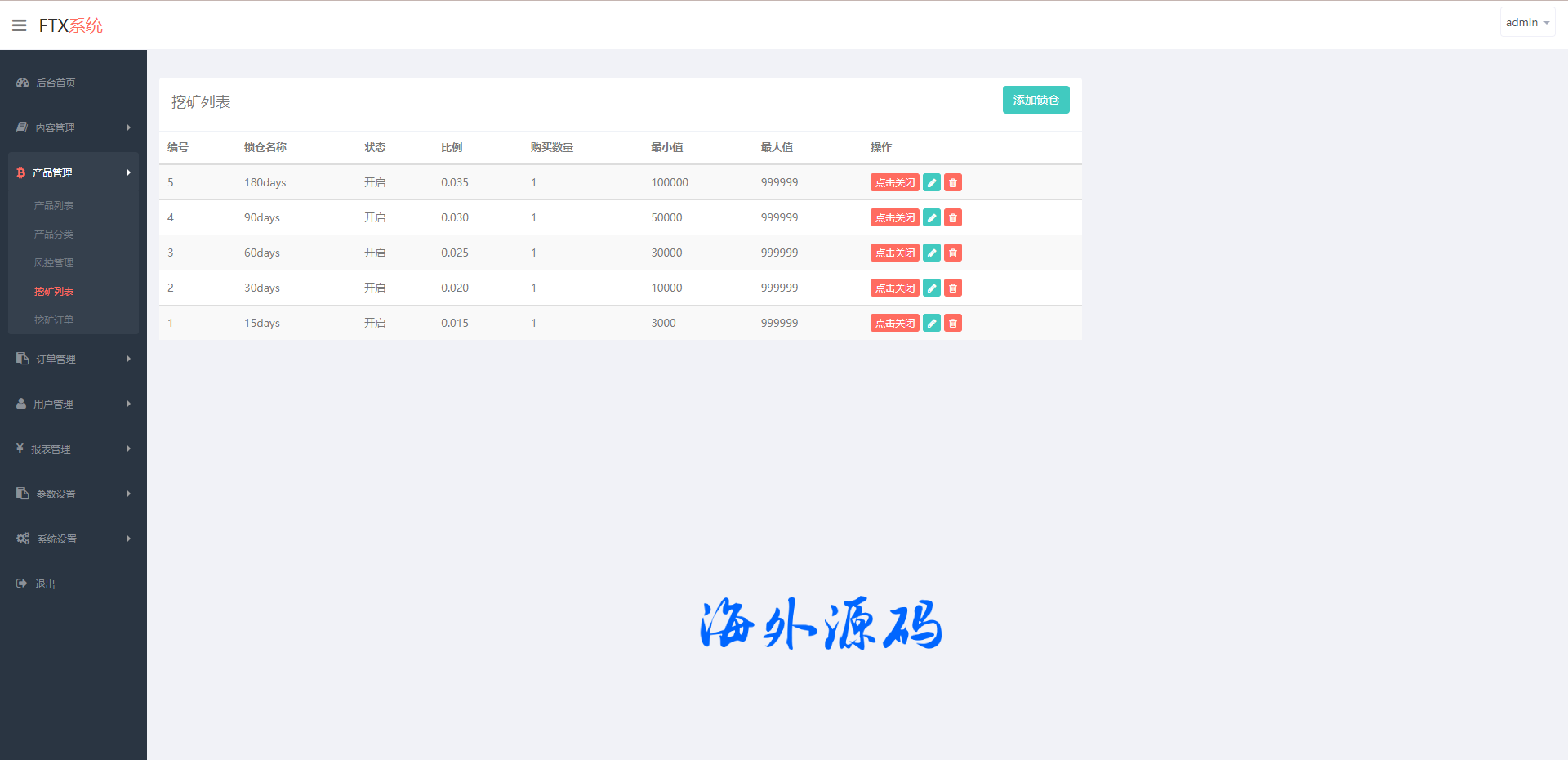1568x760 pixels.
Task: Delete the 15days entry via trash icon
Action: point(952,323)
